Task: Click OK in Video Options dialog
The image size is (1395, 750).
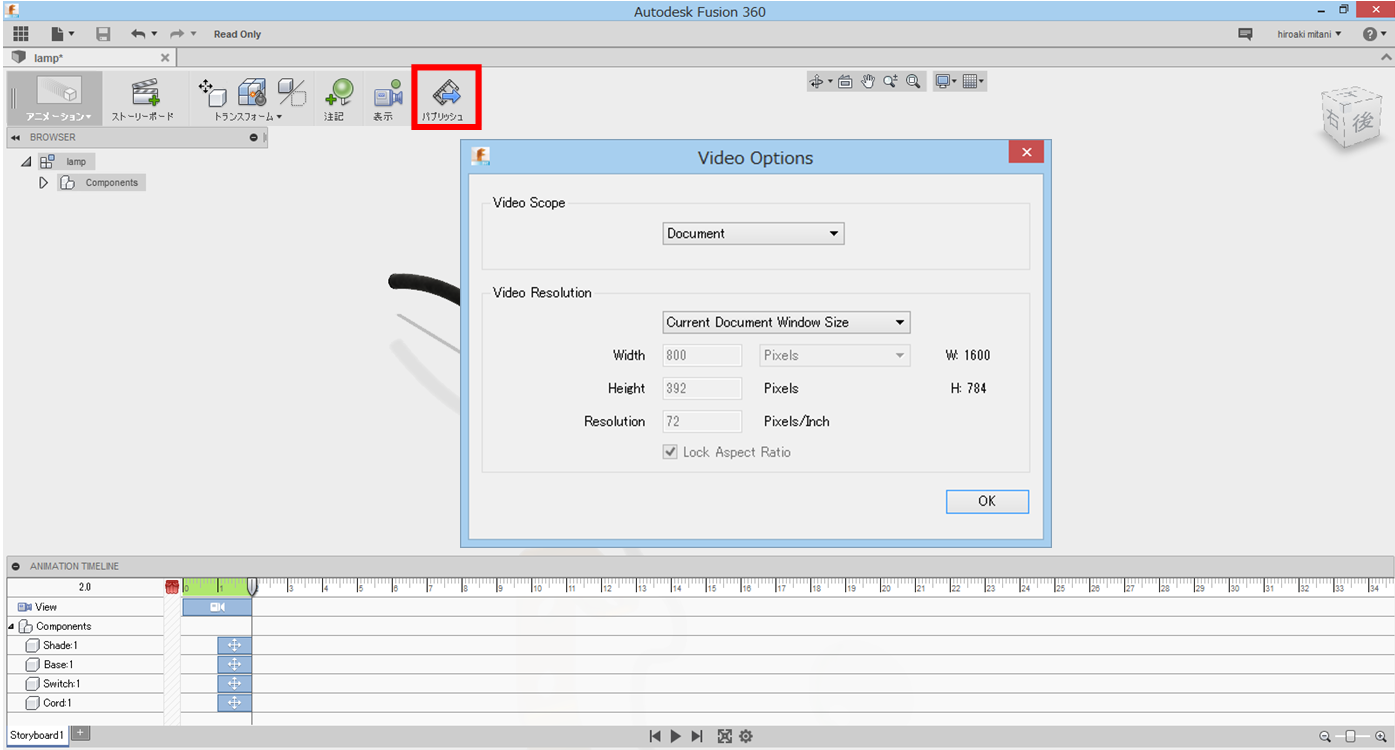Action: click(986, 501)
